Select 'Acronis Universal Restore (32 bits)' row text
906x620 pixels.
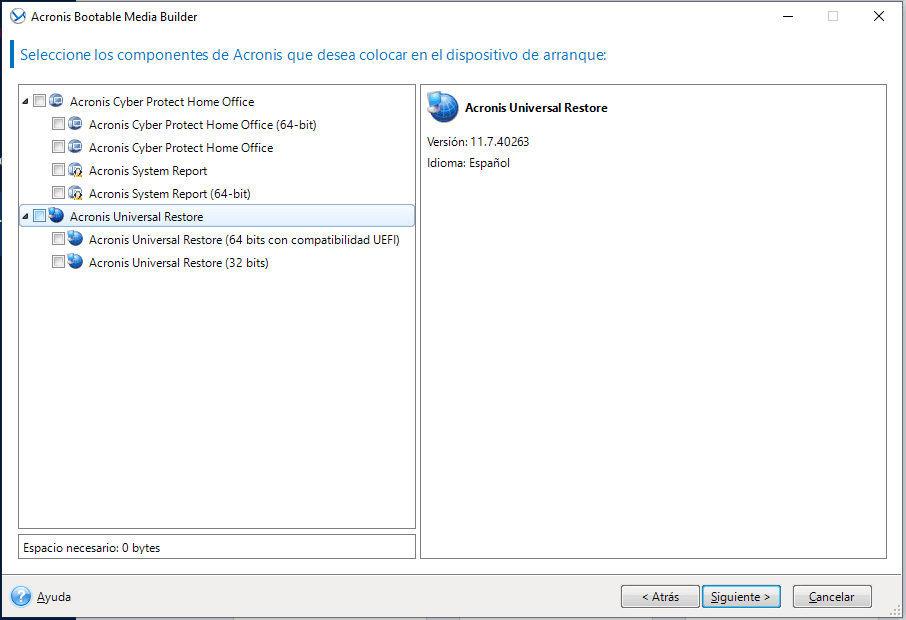(179, 263)
